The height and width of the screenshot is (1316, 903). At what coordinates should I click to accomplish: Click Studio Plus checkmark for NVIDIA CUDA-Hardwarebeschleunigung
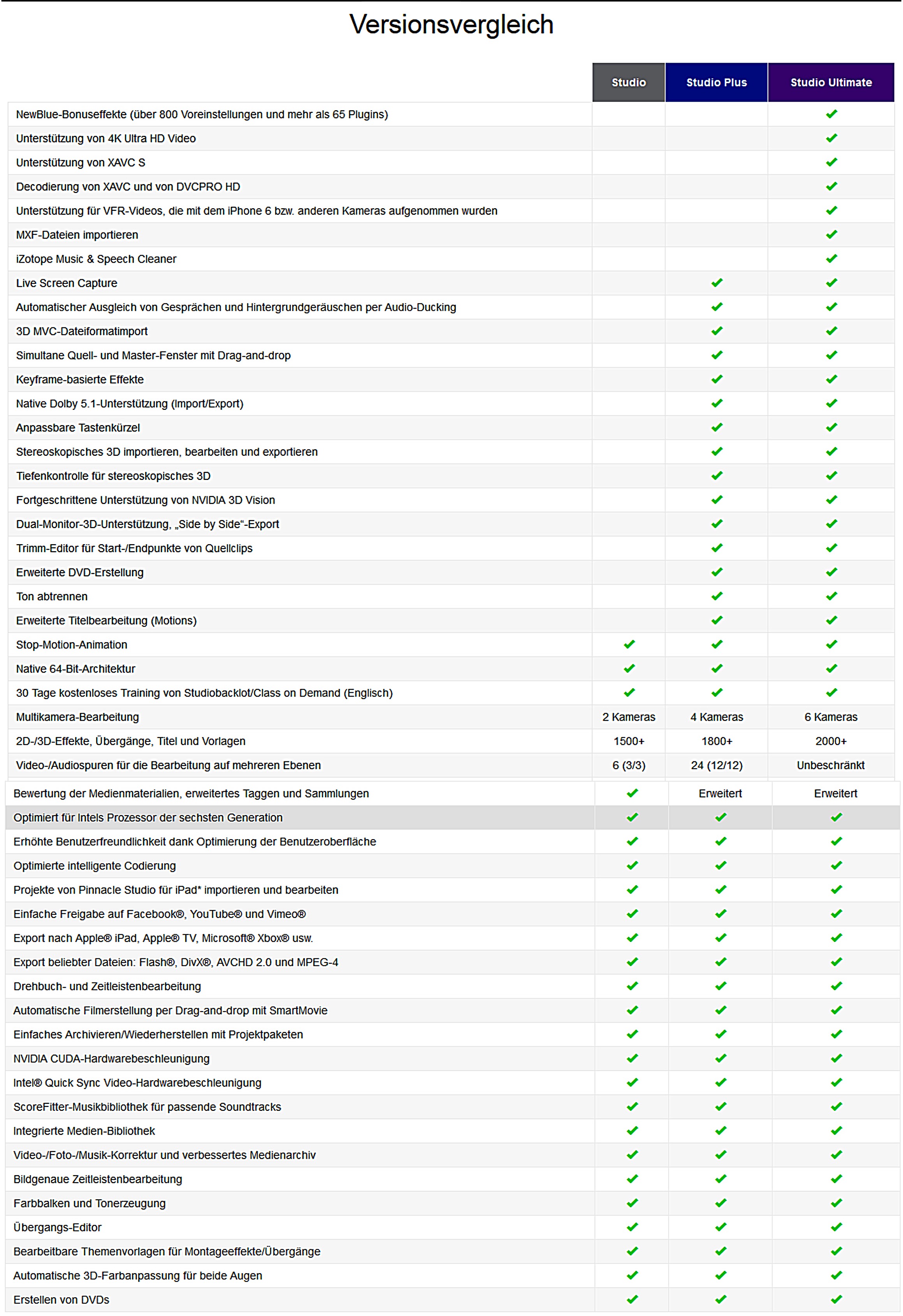click(721, 1058)
